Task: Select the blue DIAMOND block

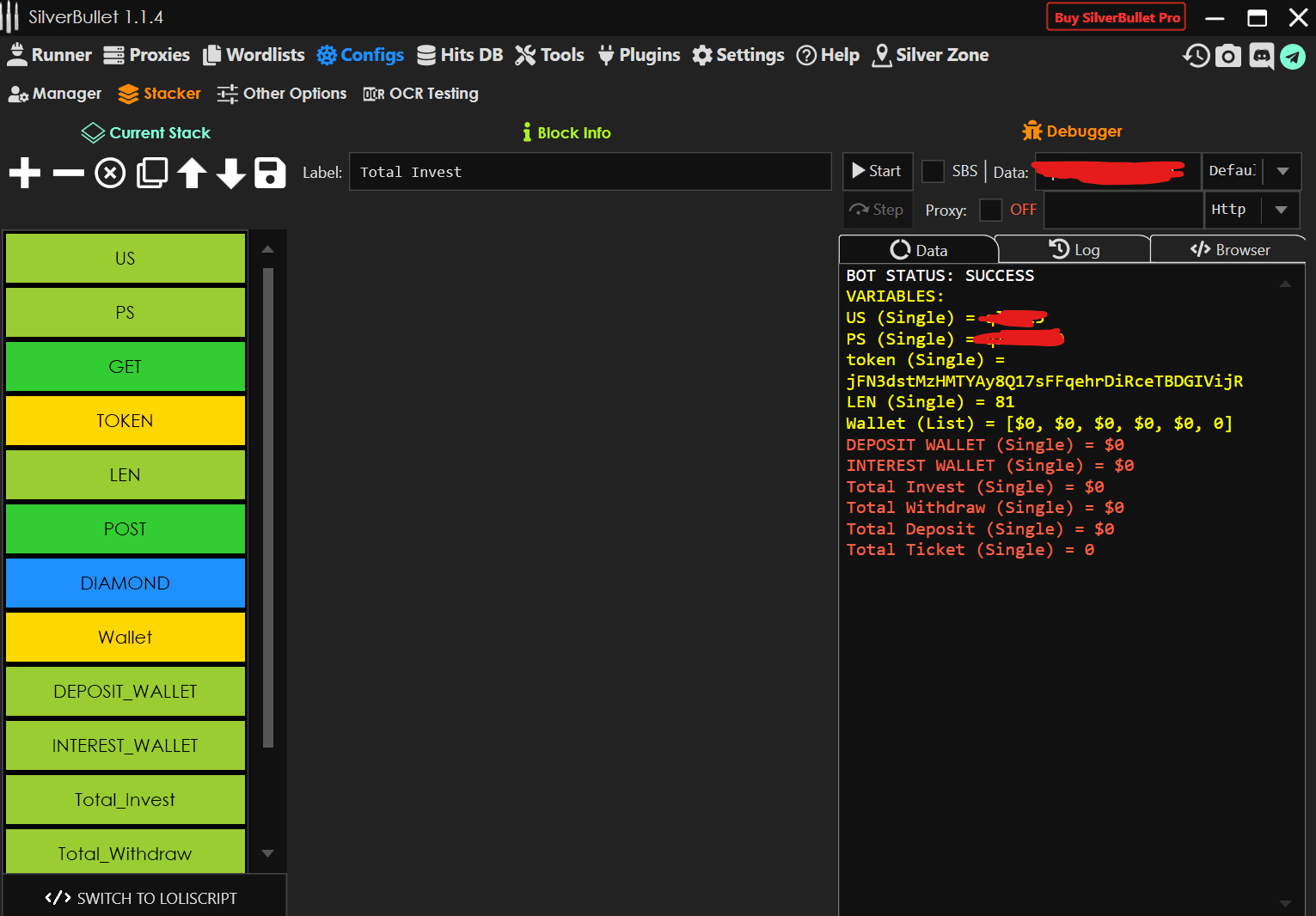Action: 125,583
